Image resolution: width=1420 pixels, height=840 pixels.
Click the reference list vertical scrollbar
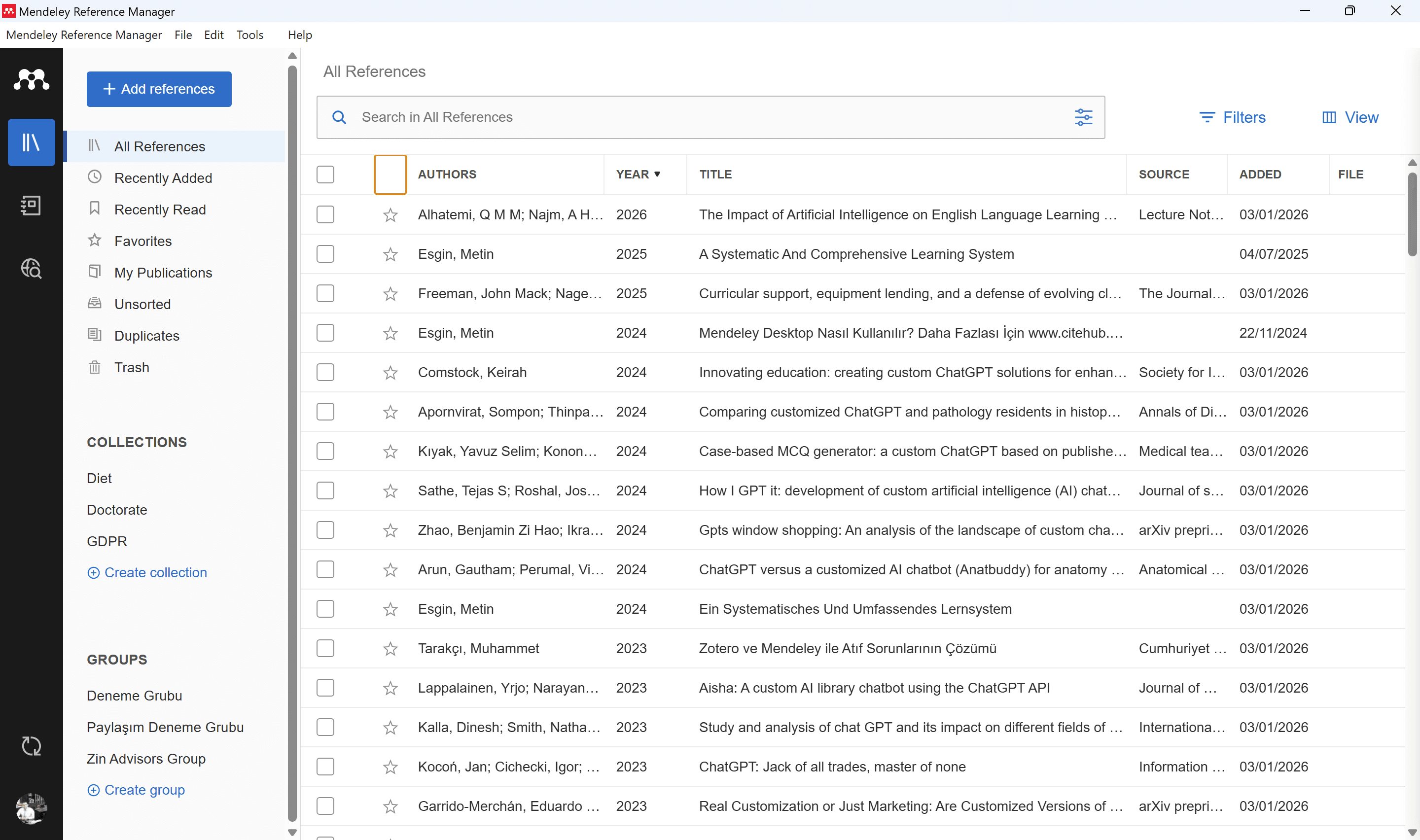[x=1412, y=214]
